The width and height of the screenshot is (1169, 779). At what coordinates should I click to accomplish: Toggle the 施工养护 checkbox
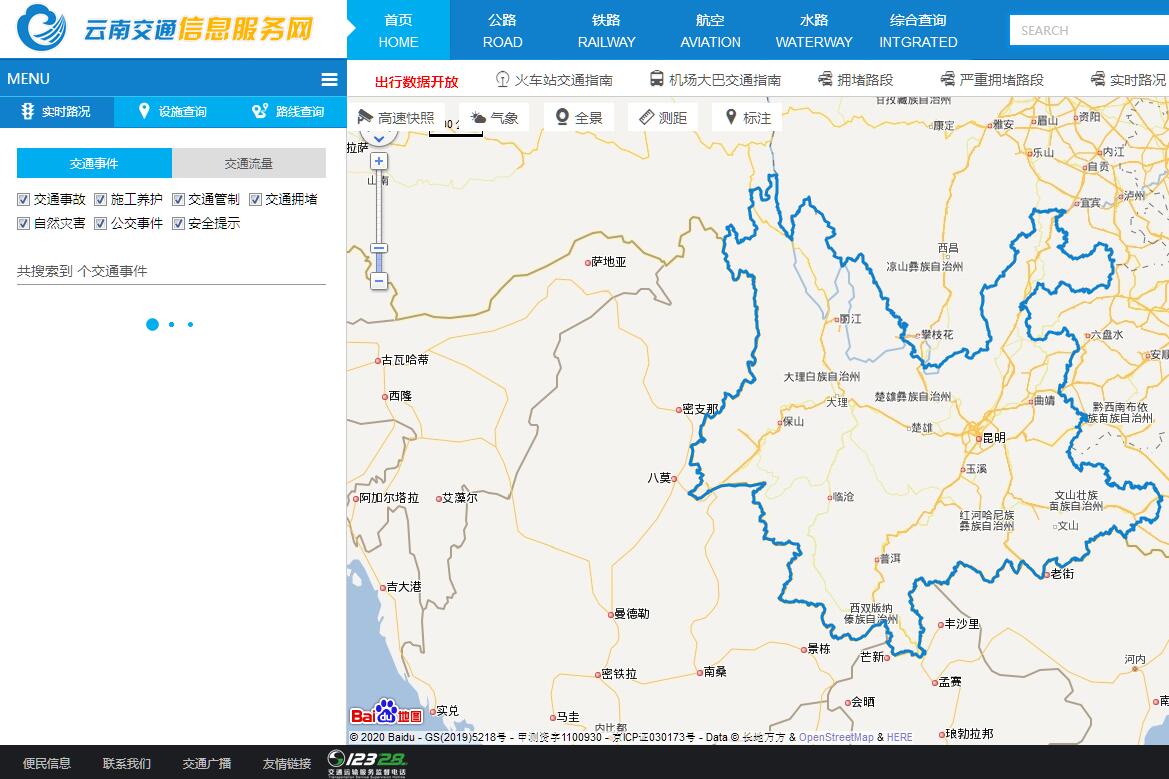coord(101,200)
